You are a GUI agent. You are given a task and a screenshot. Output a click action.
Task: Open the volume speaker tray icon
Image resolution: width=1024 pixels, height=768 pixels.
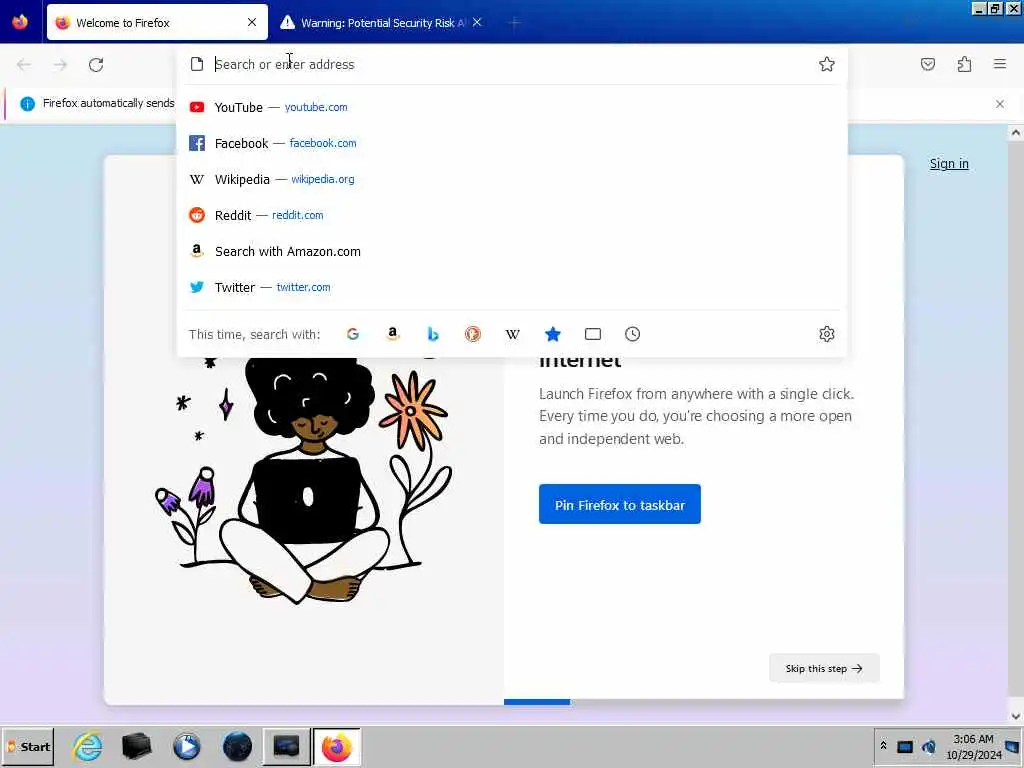click(929, 746)
